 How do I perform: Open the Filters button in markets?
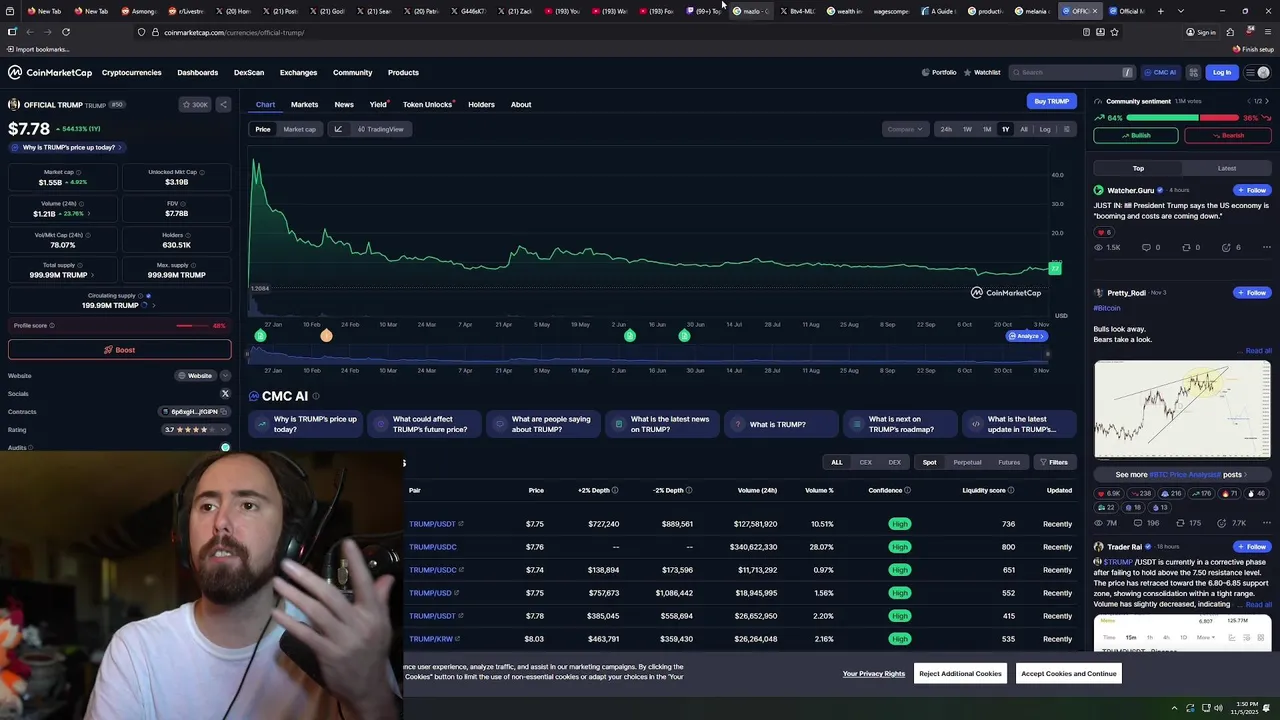click(1054, 462)
